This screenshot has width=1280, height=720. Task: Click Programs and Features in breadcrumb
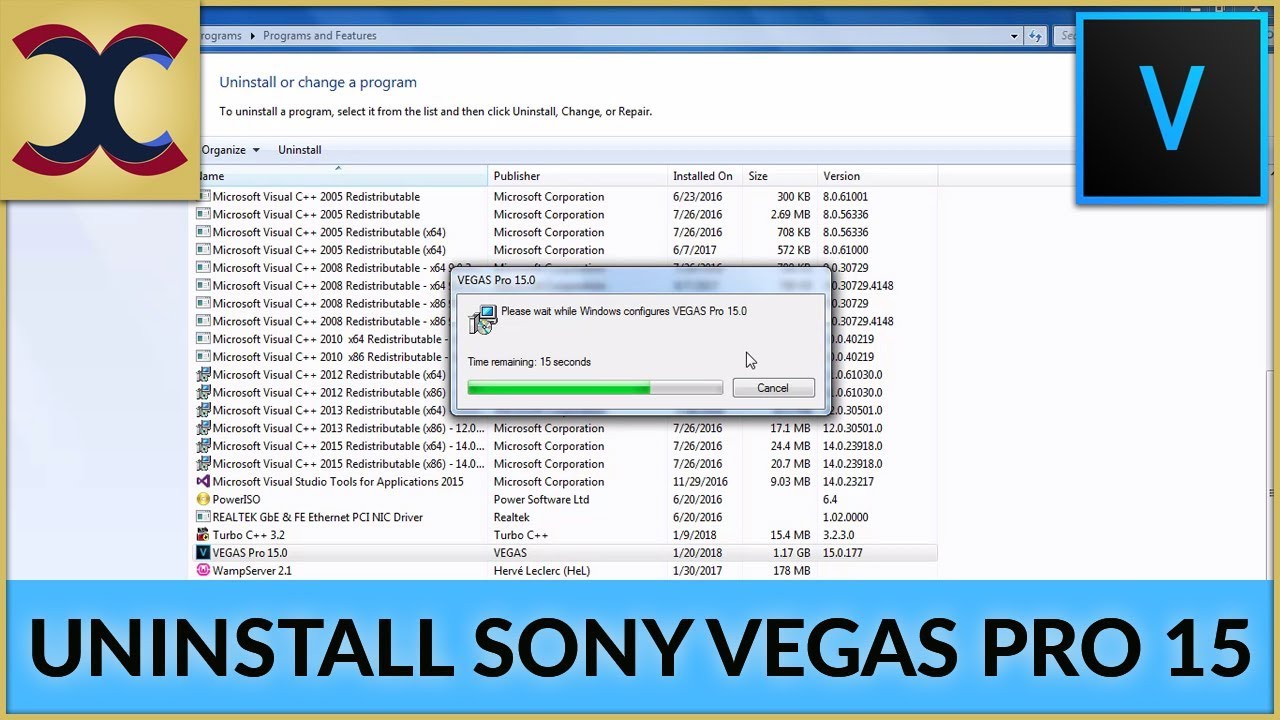coord(320,36)
